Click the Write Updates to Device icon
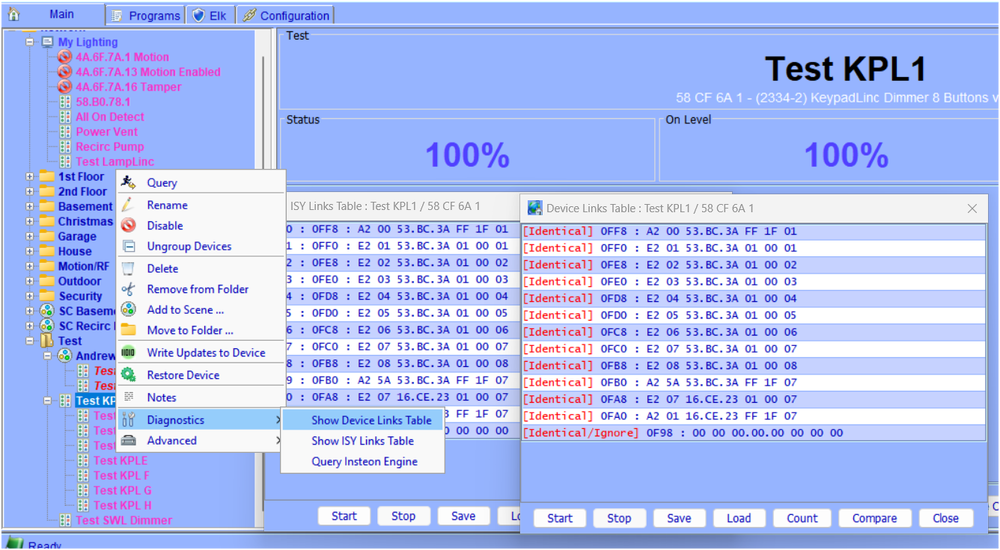This screenshot has width=1000, height=550. coord(128,352)
